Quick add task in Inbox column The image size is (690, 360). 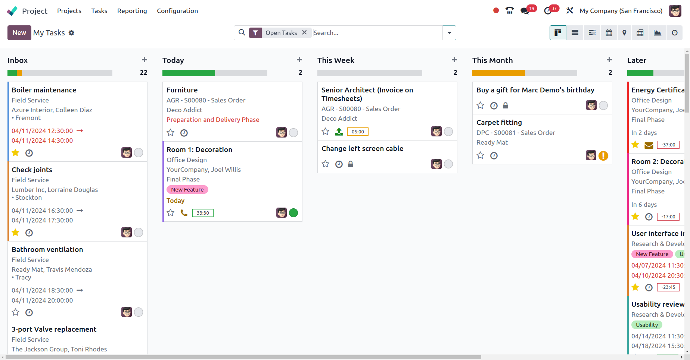tap(144, 60)
